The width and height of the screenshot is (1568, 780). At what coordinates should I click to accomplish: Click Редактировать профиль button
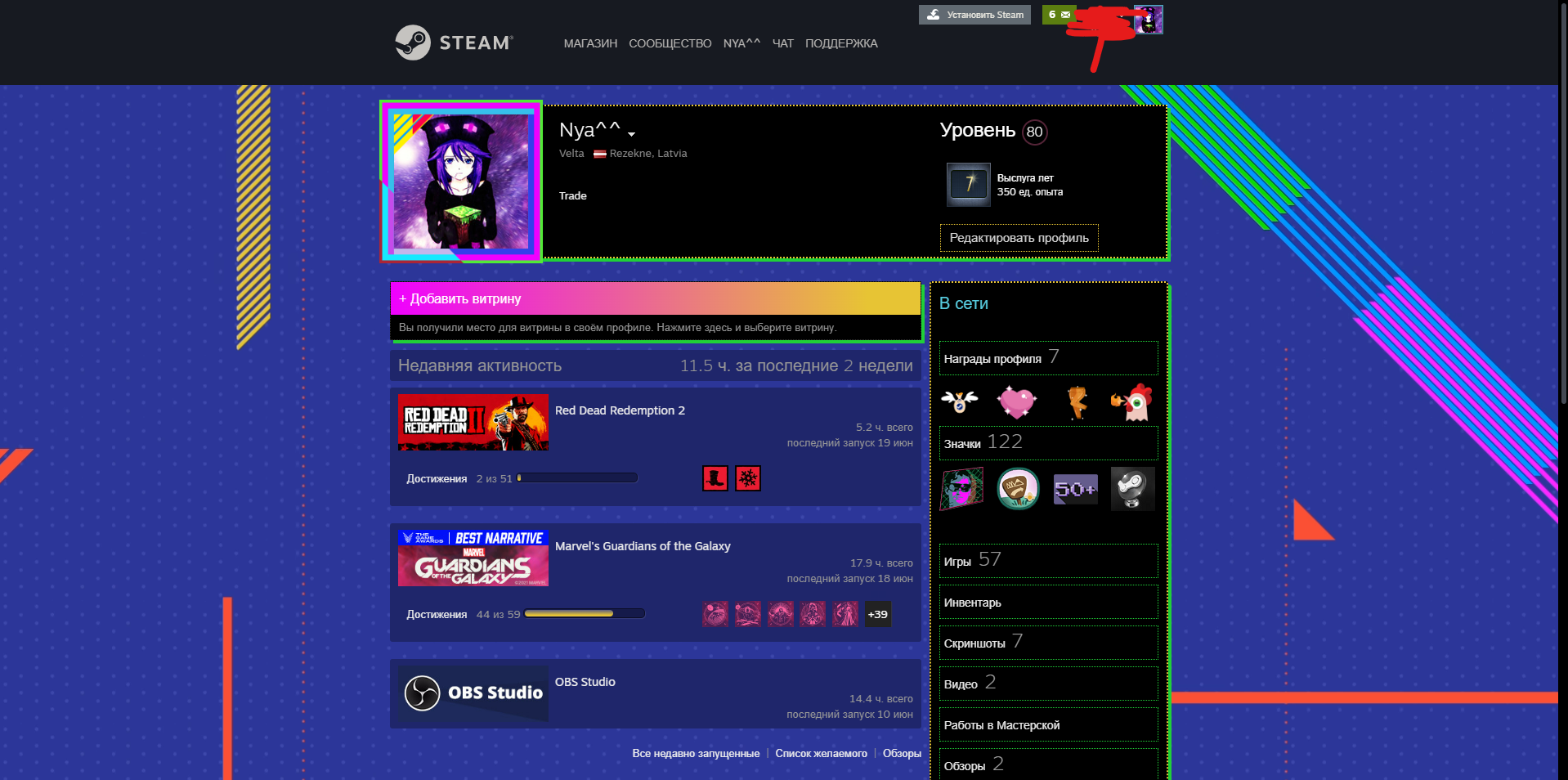point(1019,238)
